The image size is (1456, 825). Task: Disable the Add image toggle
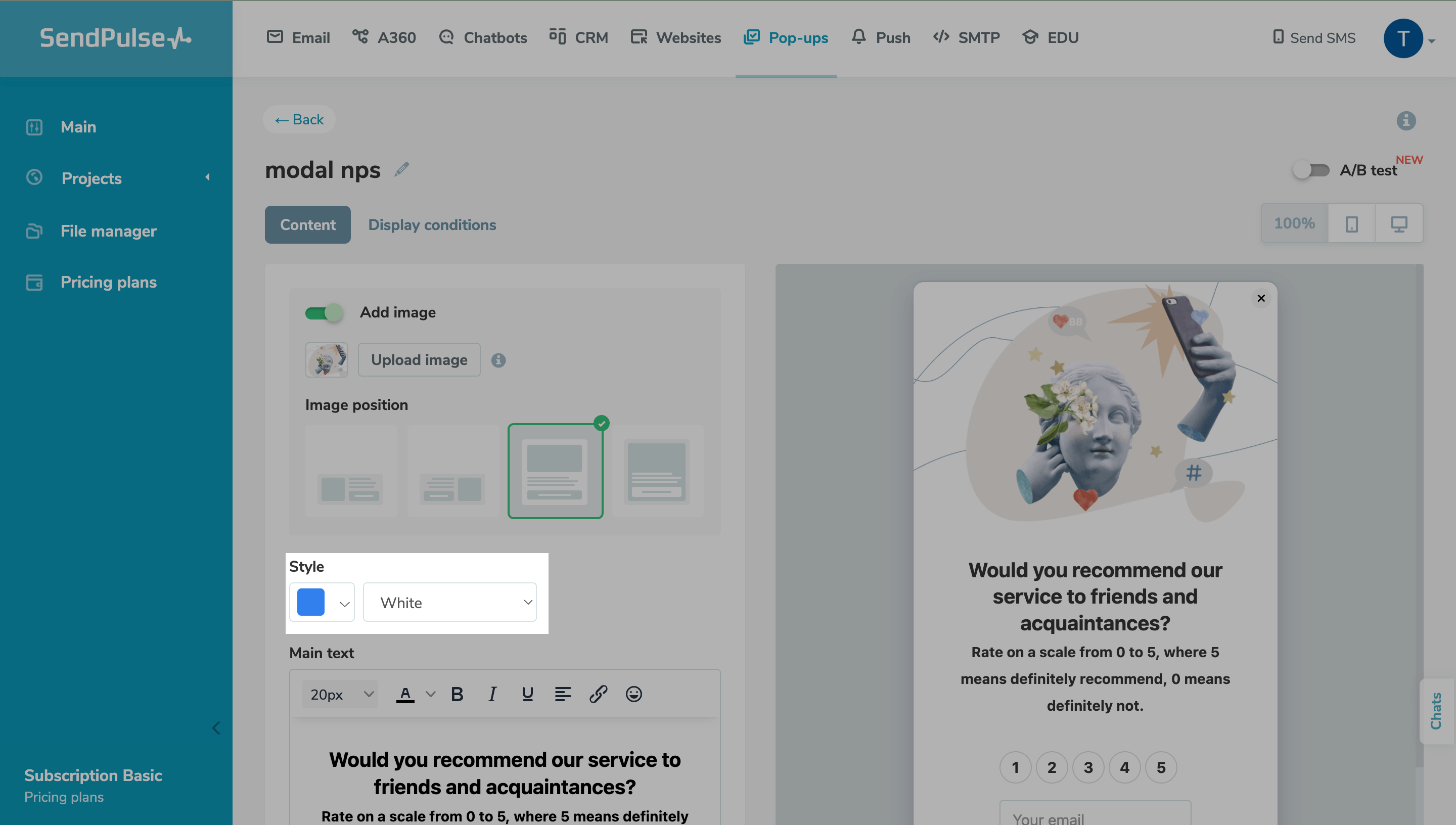pos(324,313)
